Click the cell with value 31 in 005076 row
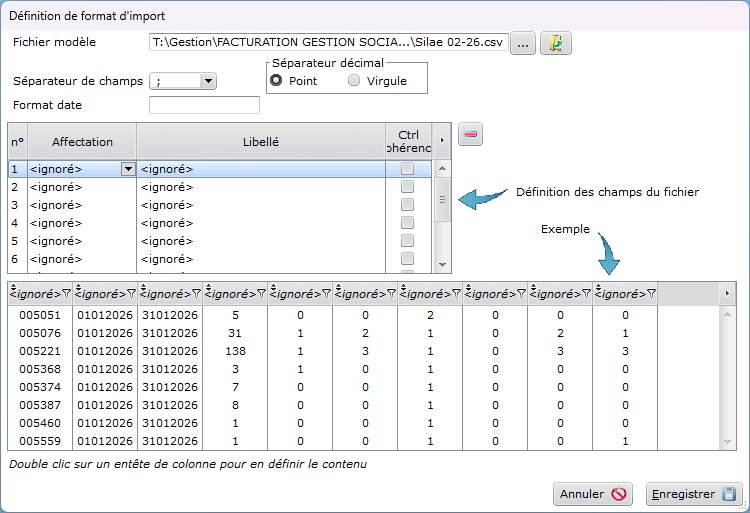The width and height of the screenshot is (750, 513). tap(235, 333)
